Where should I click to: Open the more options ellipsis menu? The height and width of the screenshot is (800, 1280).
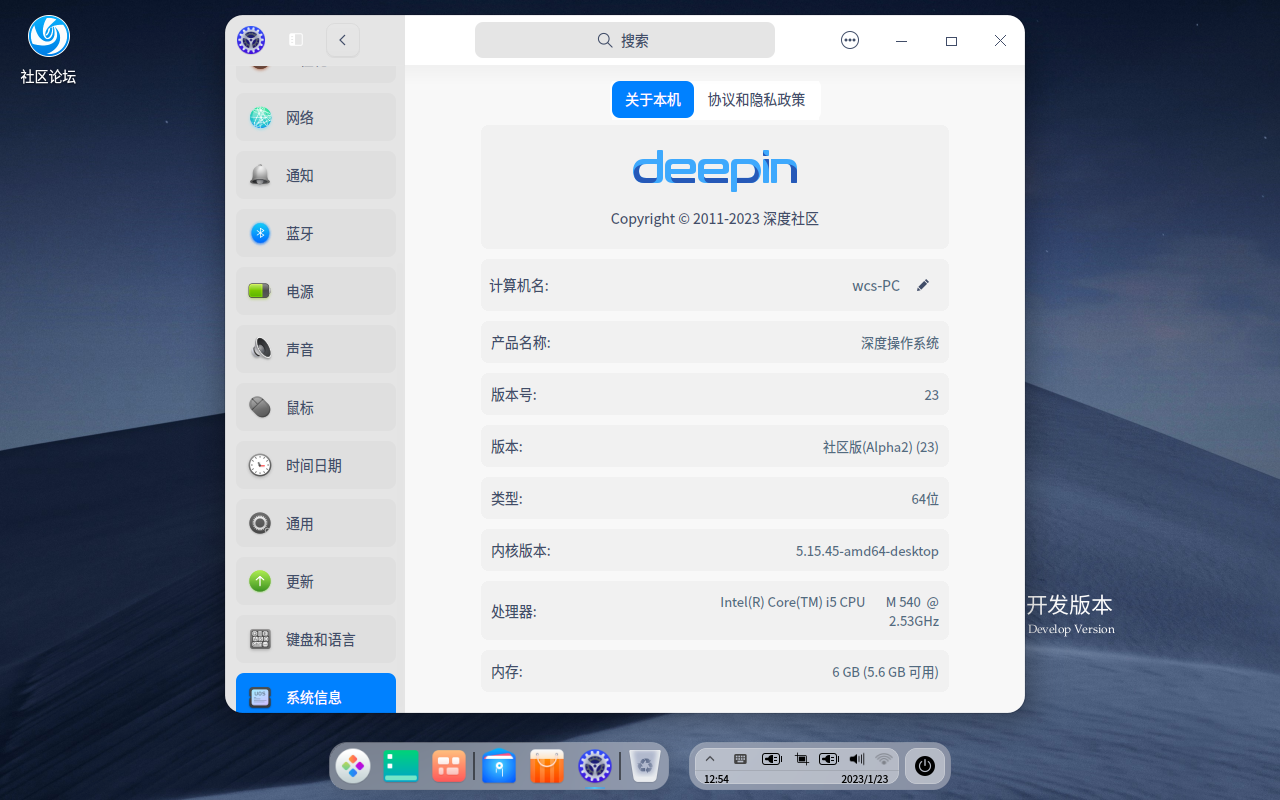pyautogui.click(x=849, y=40)
